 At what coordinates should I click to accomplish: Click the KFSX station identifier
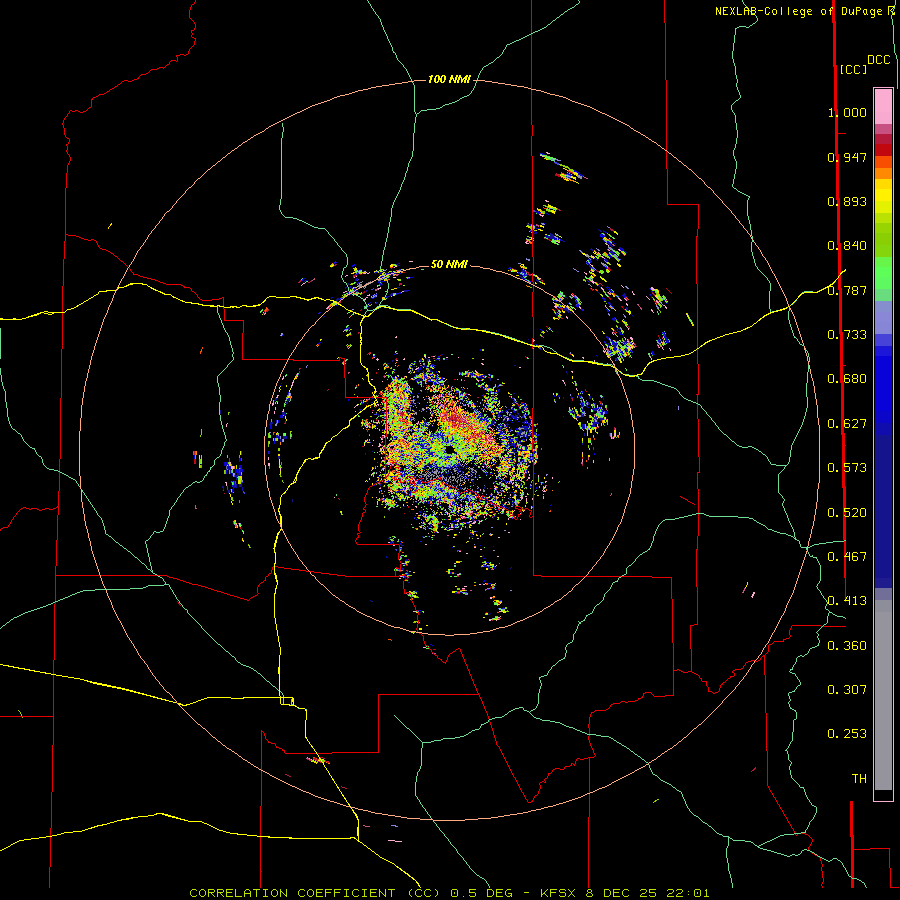(x=560, y=893)
